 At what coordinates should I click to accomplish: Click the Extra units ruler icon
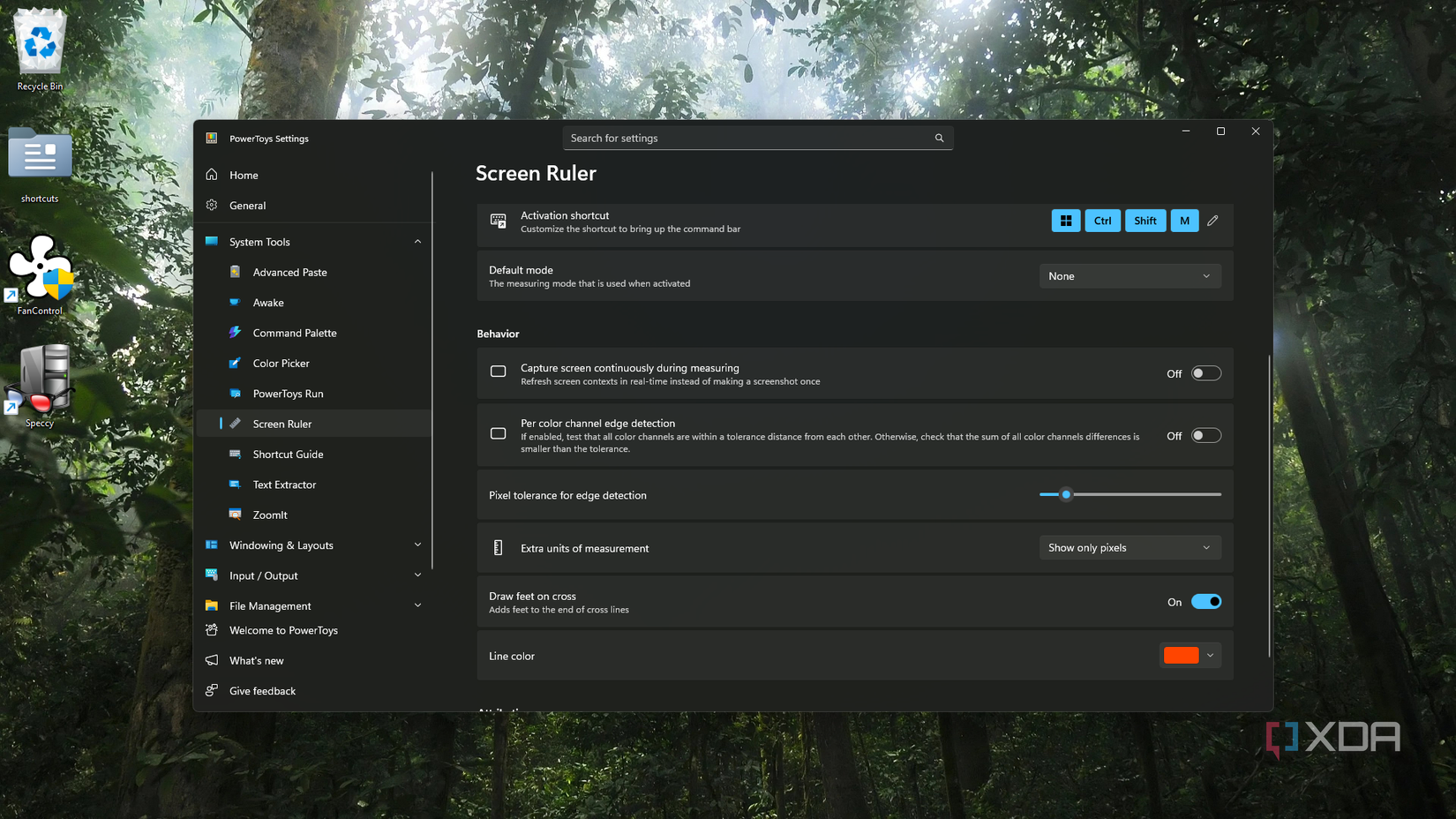click(x=499, y=547)
